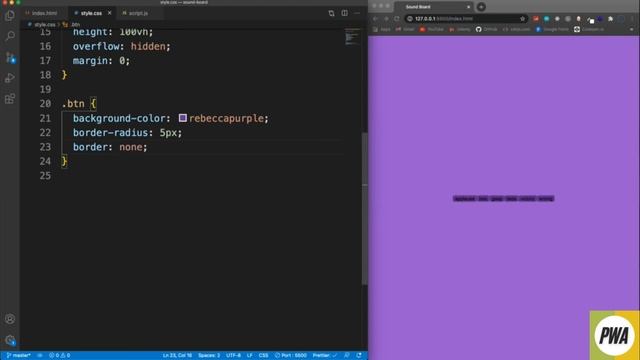Open the Manage gear menu
The height and width of the screenshot is (360, 640).
[10, 340]
